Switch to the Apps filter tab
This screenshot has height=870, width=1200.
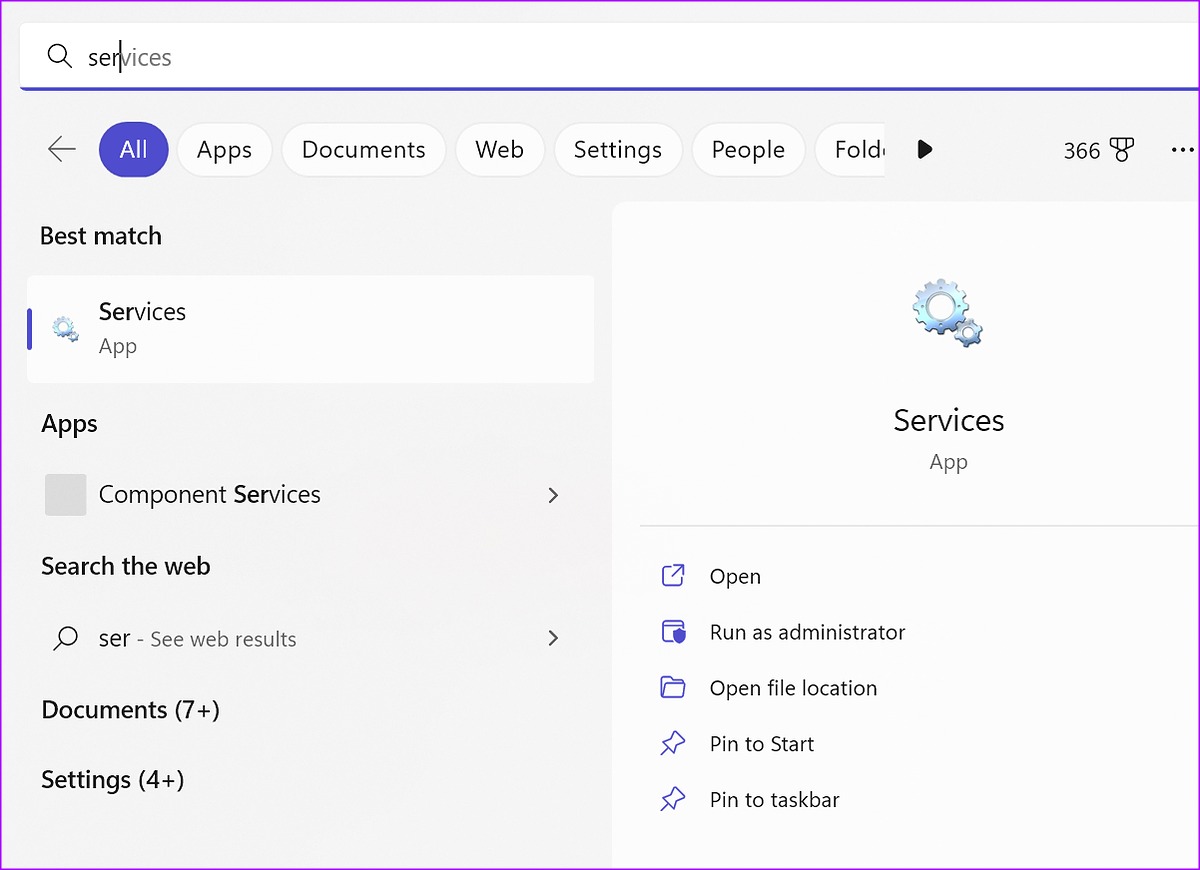coord(224,150)
